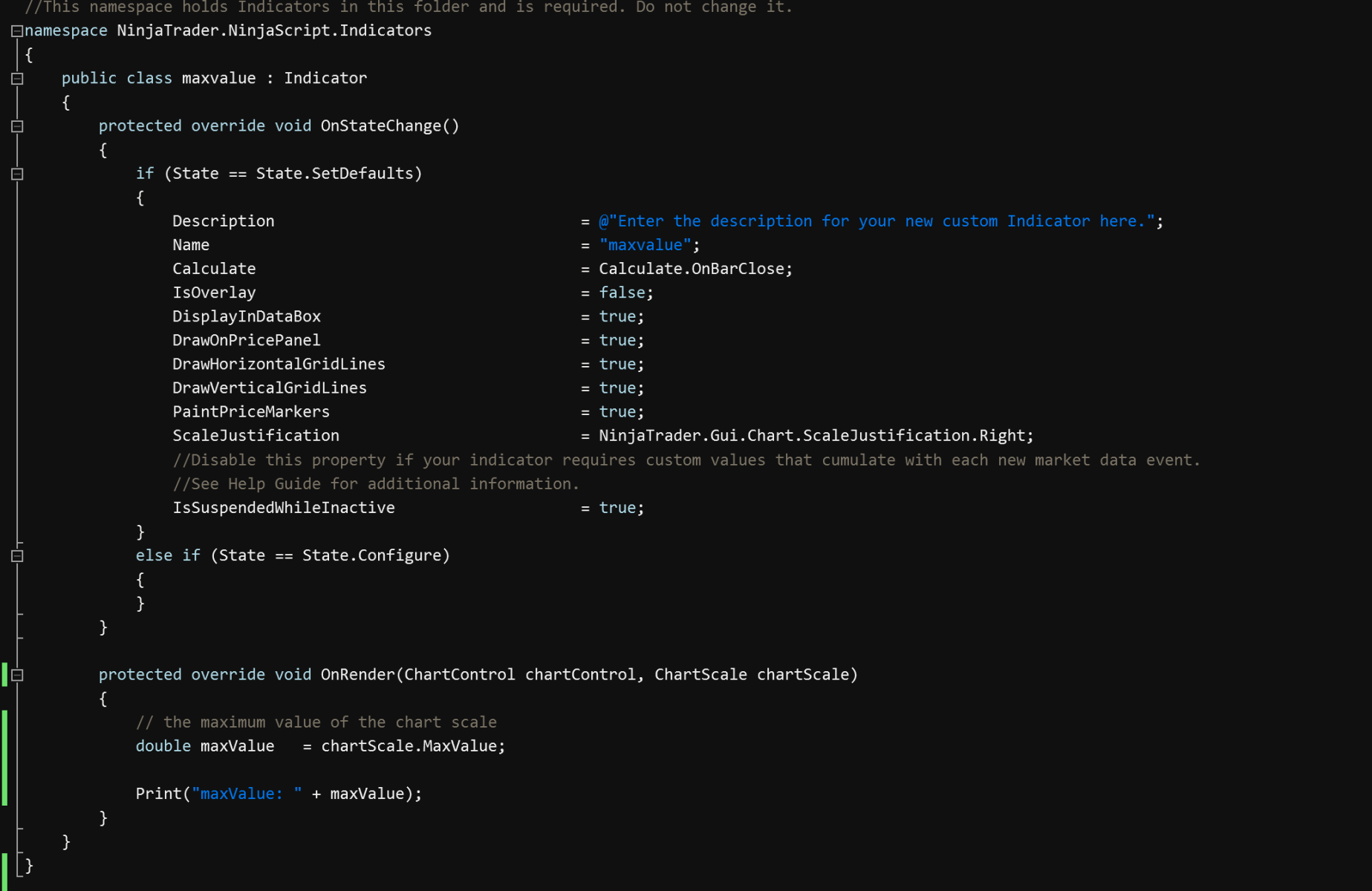Fold the else if State.Configure block
This screenshot has height=891, width=1372.
pyautogui.click(x=17, y=555)
